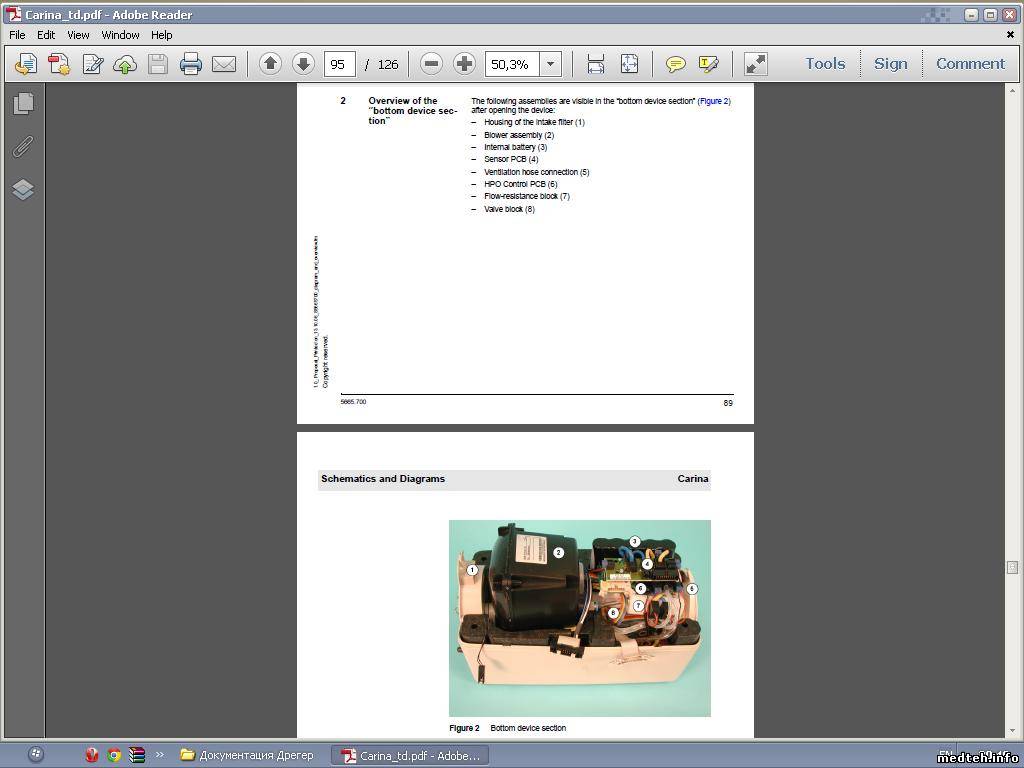Viewport: 1024px width, 768px height.
Task: Click the page number field
Action: (x=339, y=64)
